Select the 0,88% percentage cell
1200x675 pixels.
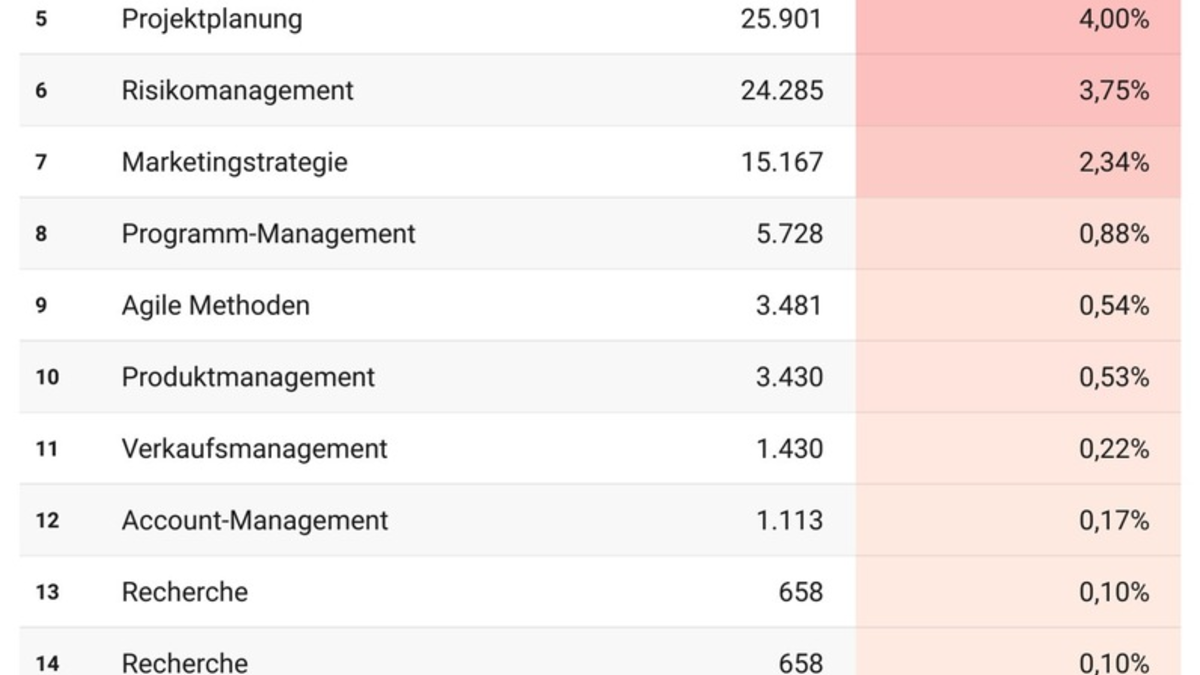(x=1113, y=234)
